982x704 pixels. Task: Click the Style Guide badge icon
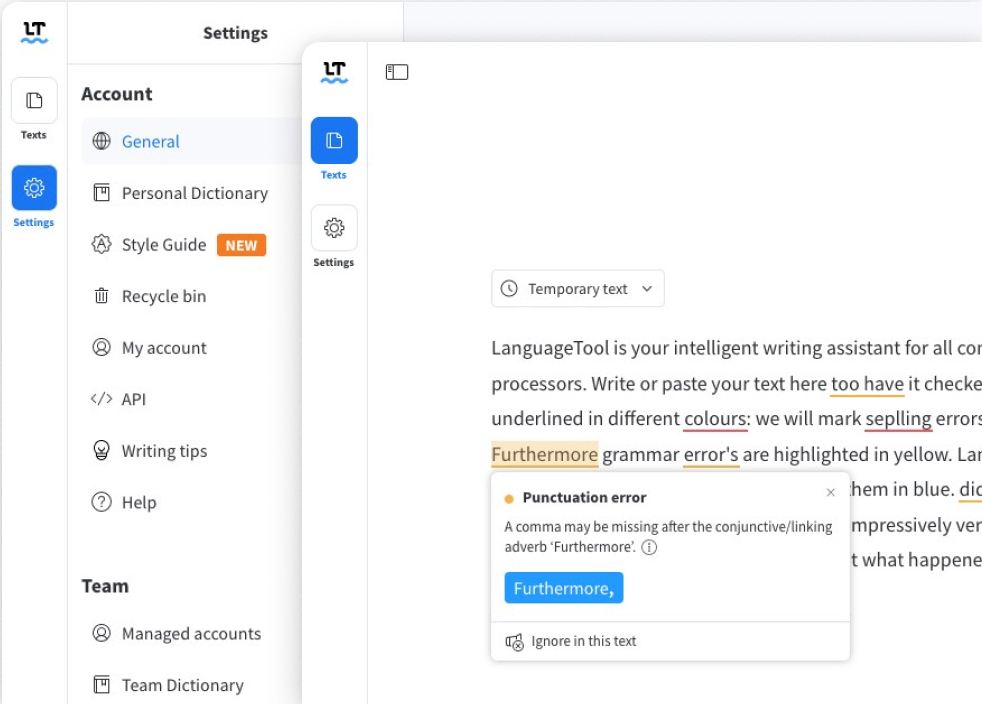coord(101,244)
